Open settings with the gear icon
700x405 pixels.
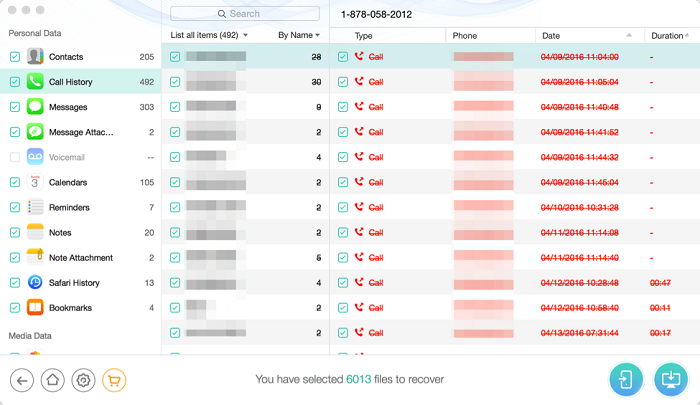(83, 380)
